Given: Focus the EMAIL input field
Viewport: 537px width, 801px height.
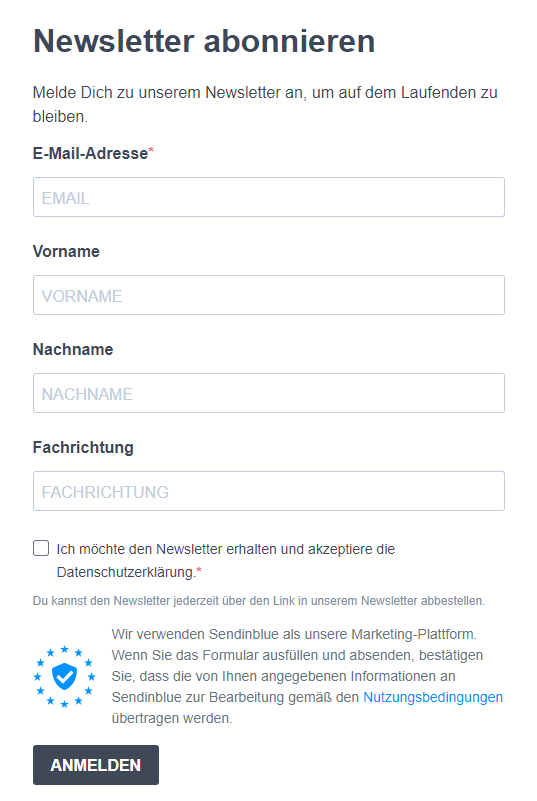Looking at the screenshot, I should pos(269,197).
